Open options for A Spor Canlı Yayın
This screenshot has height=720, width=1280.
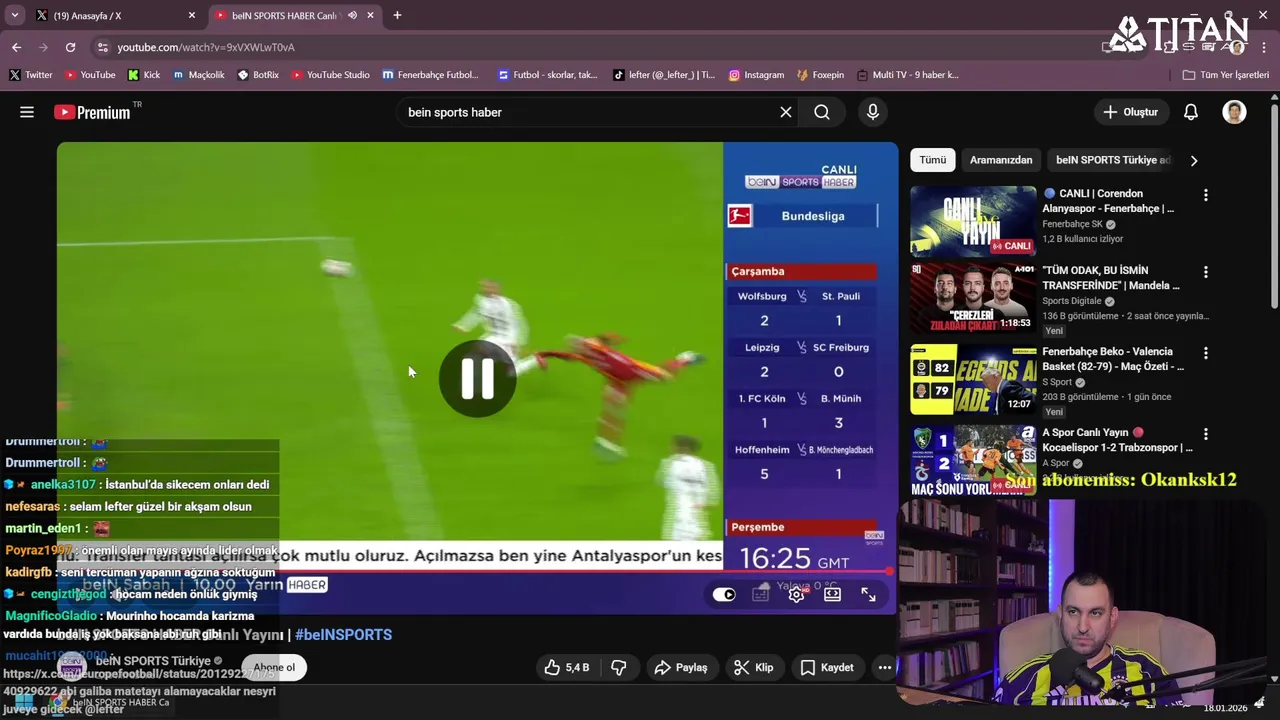click(1205, 434)
